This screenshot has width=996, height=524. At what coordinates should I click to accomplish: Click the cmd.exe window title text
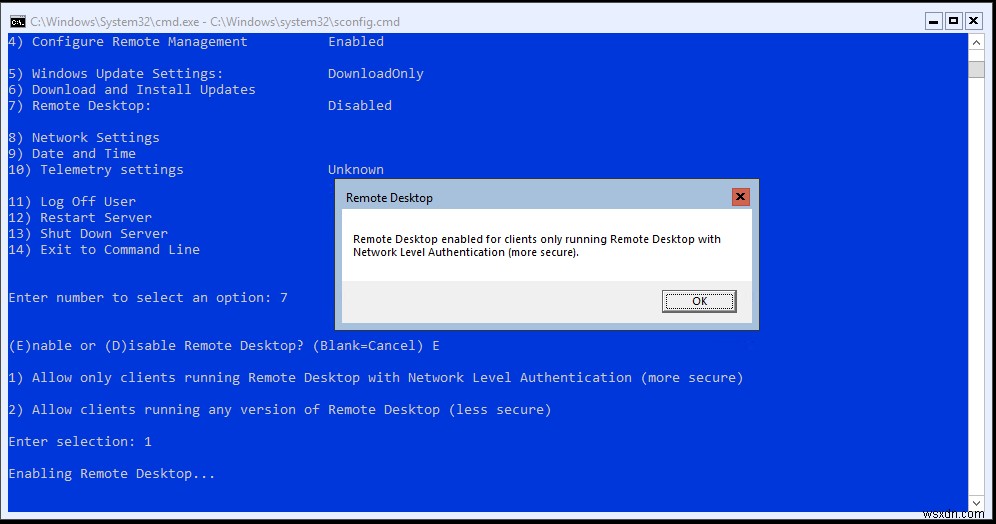215,22
